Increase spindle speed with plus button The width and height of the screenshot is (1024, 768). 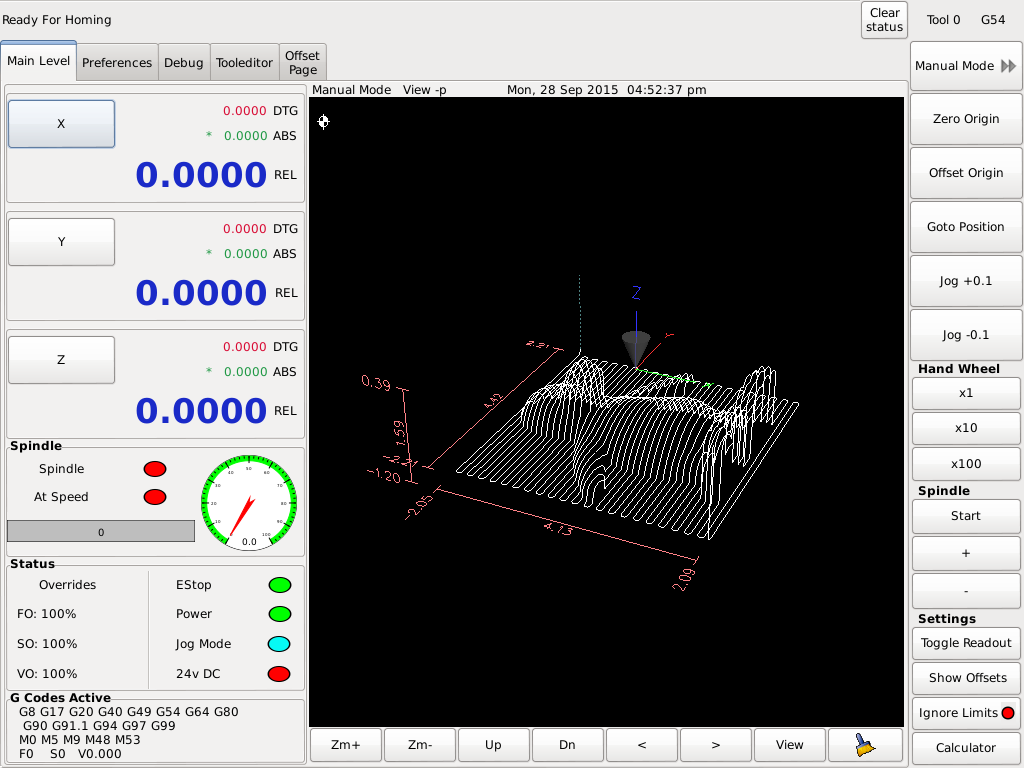point(967,554)
